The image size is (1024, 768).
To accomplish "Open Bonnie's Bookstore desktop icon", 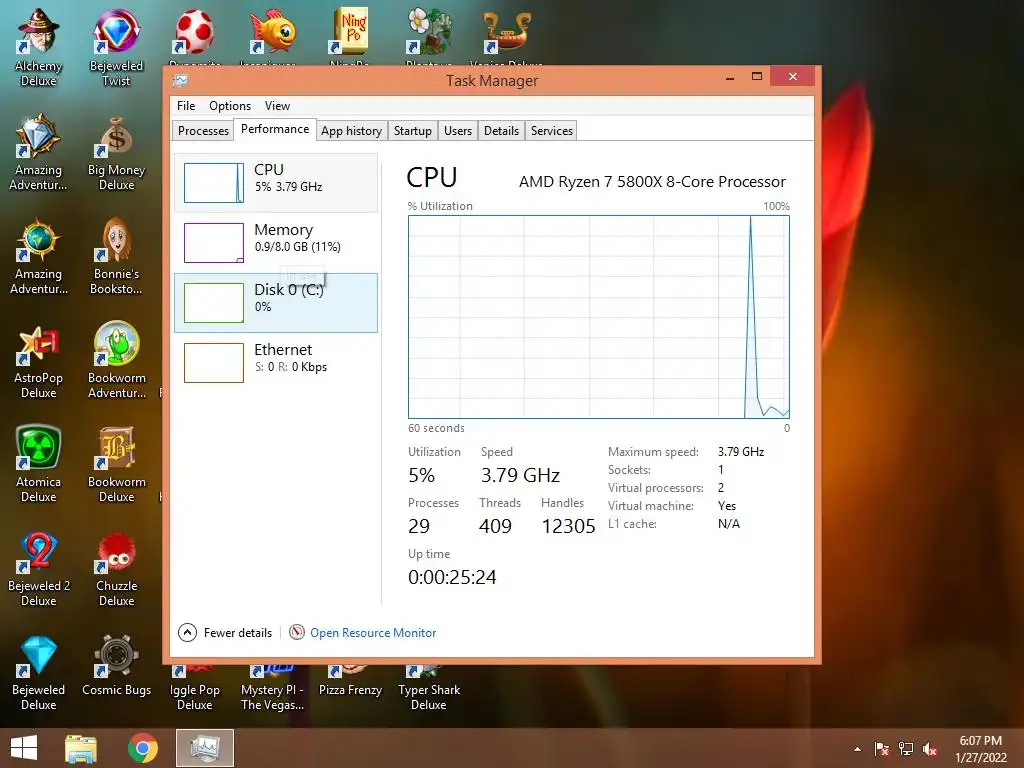I will click(x=116, y=256).
